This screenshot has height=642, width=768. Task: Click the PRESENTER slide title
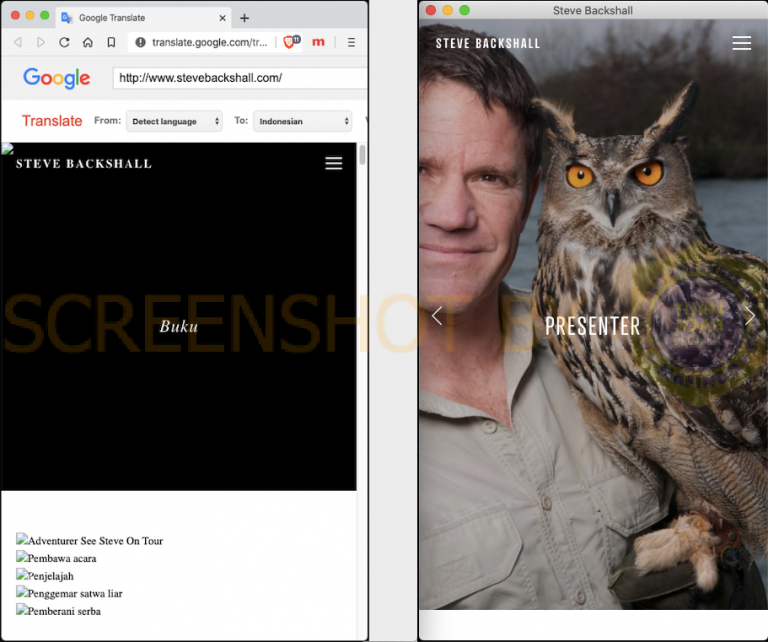point(593,326)
